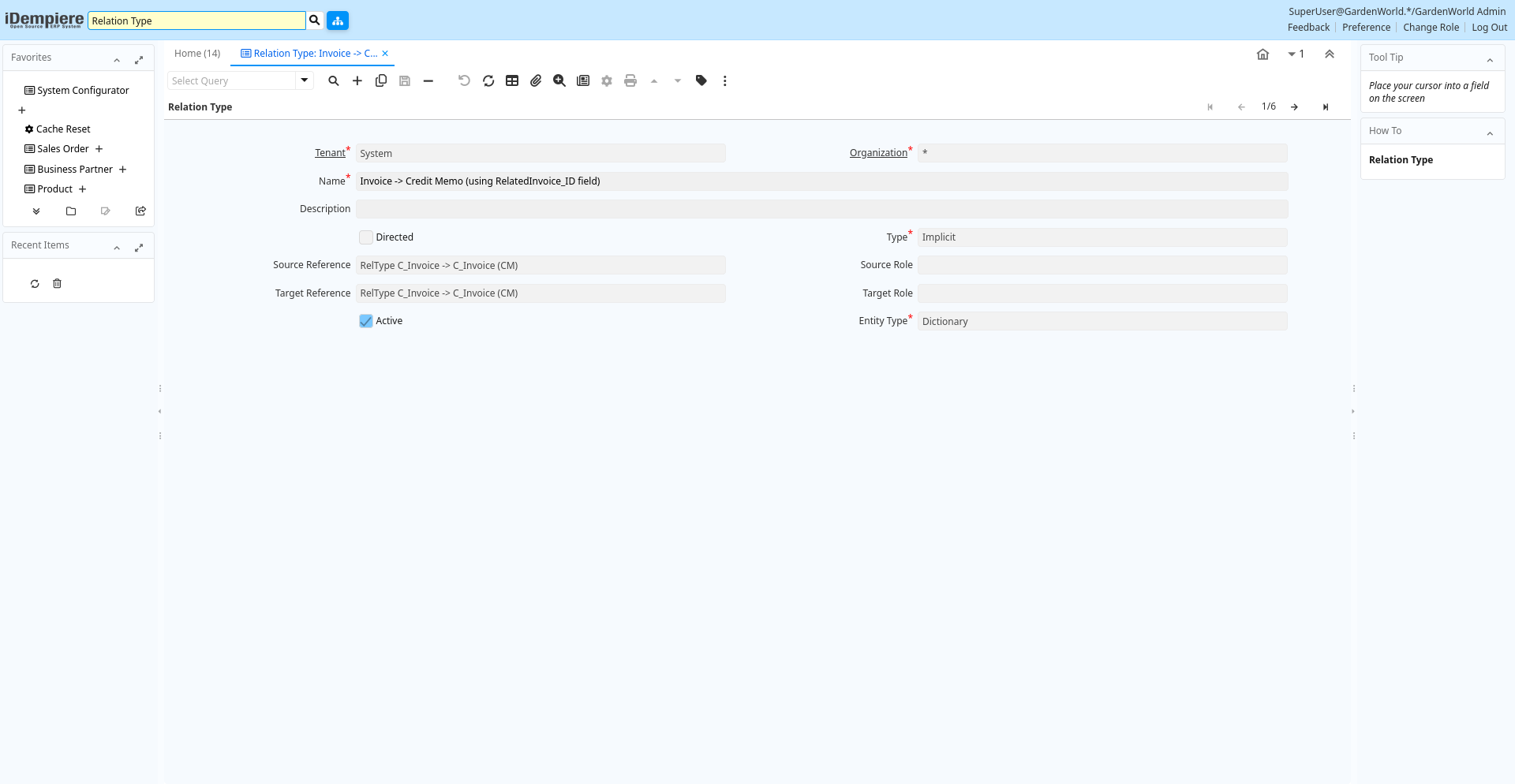
Task: Collapse the Favorites panel
Action: [x=117, y=60]
